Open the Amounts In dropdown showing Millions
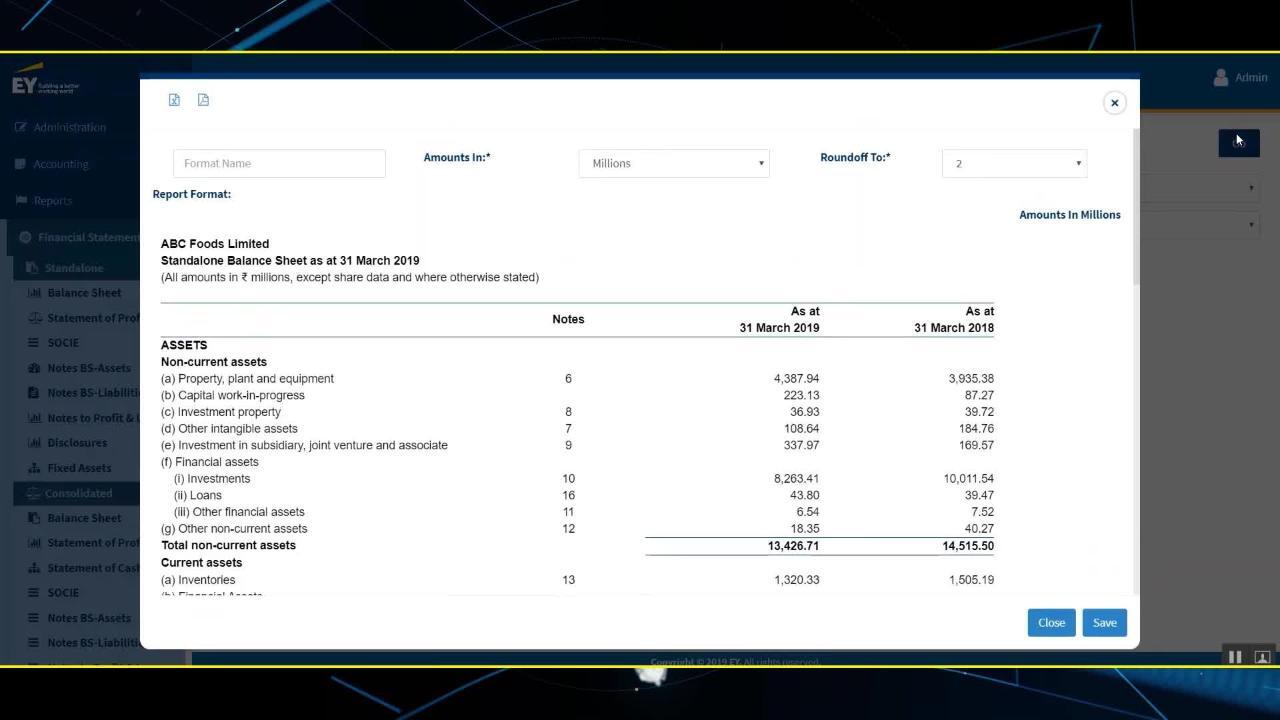Image resolution: width=1280 pixels, height=720 pixels. tap(673, 163)
